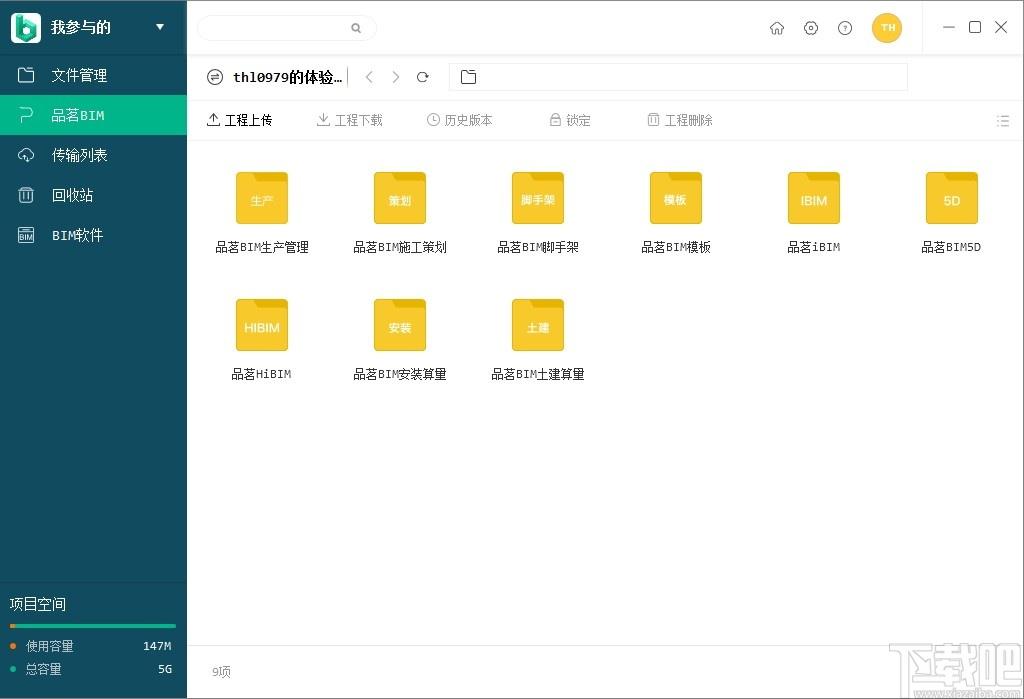Click the 5G total value
1024x699 pixels.
click(x=165, y=669)
